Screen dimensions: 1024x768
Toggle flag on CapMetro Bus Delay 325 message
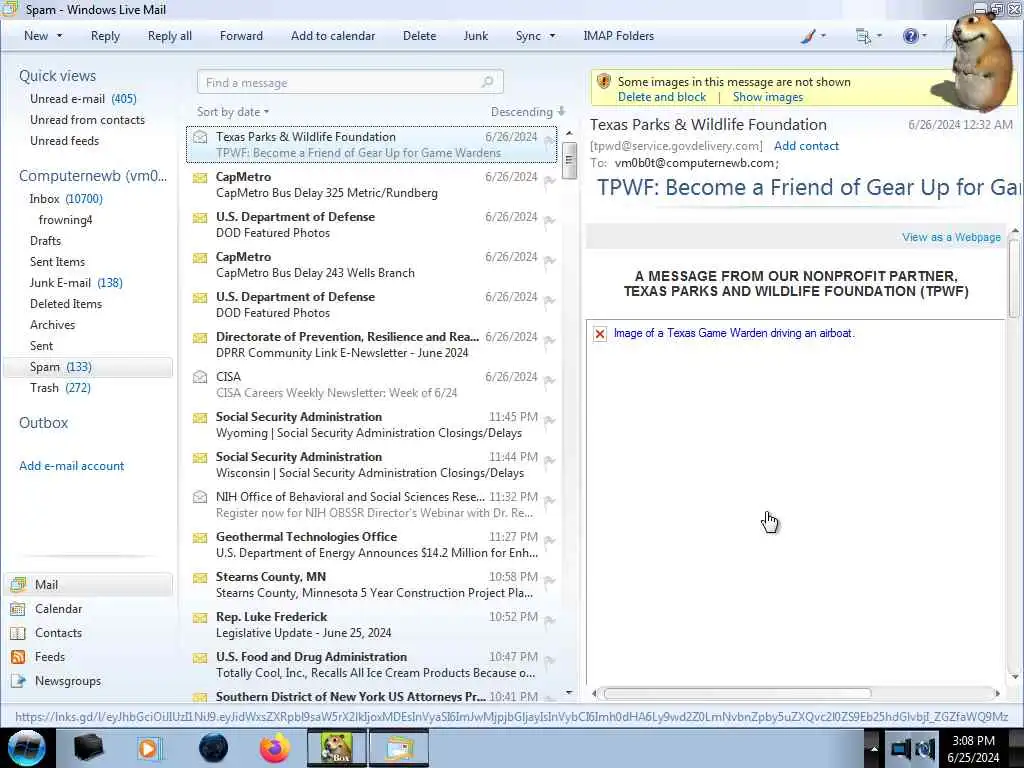(549, 180)
